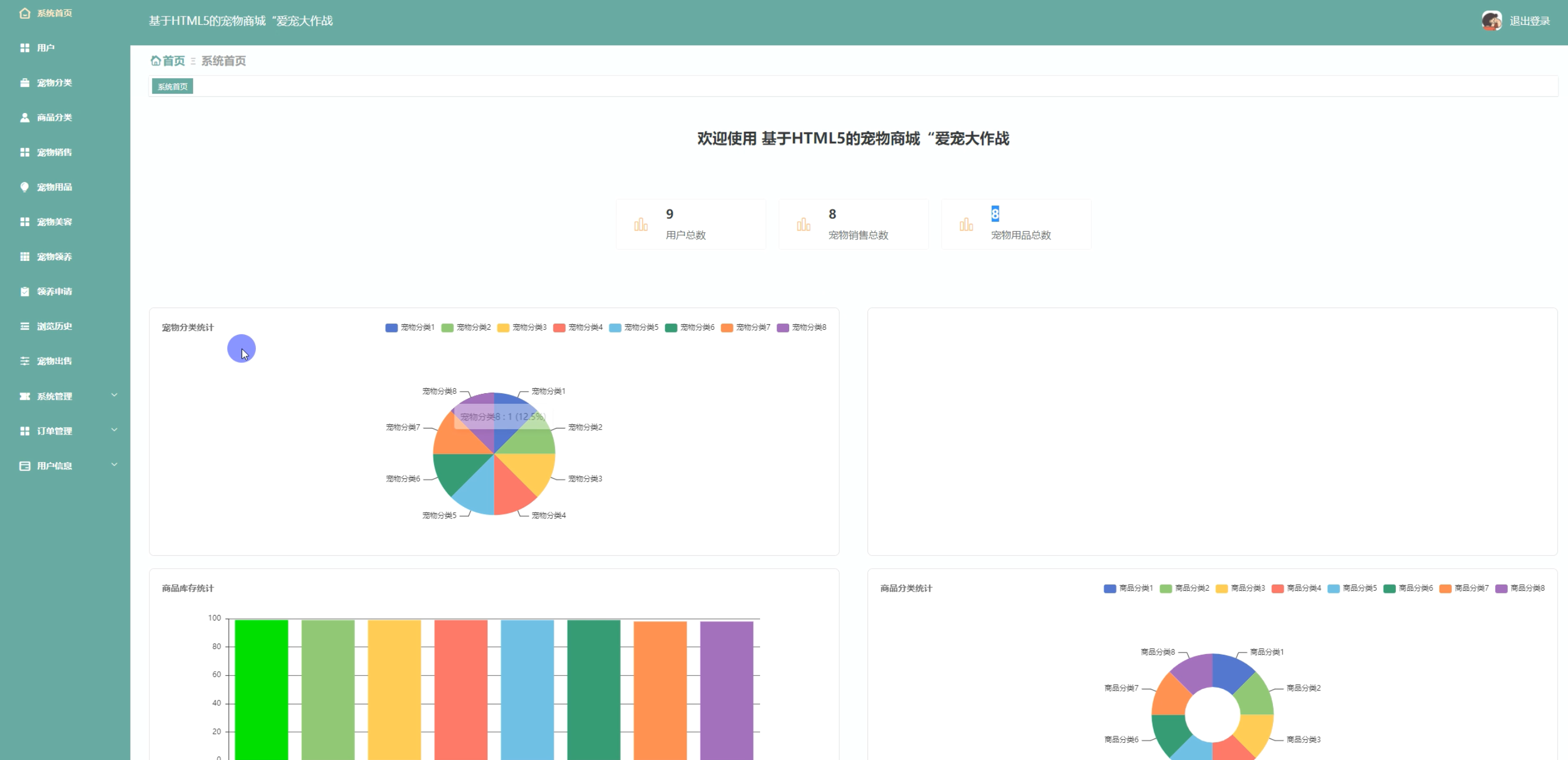Click the 宠物分类 briefcase icon in the sidebar
This screenshot has height=760, width=1568.
pos(24,82)
